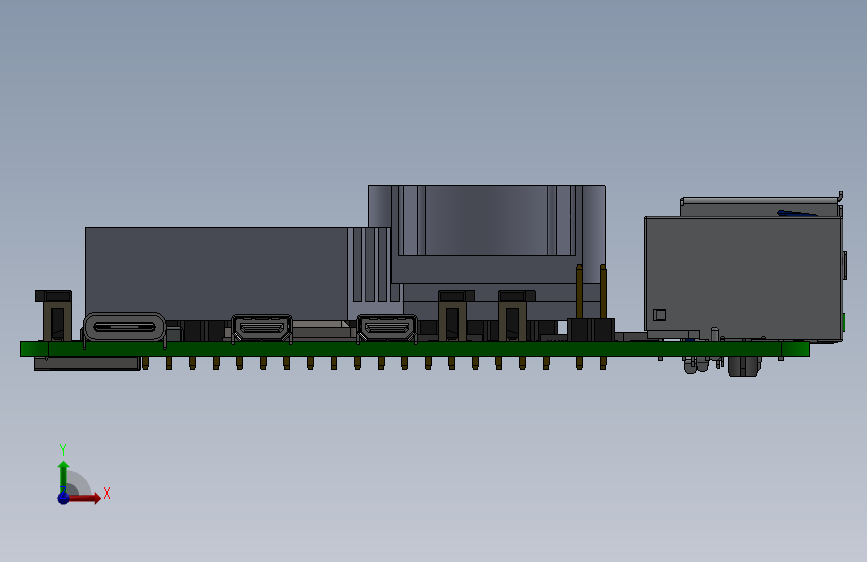Select the green PCB board edge
This screenshot has height=562, width=867.
pos(415,349)
